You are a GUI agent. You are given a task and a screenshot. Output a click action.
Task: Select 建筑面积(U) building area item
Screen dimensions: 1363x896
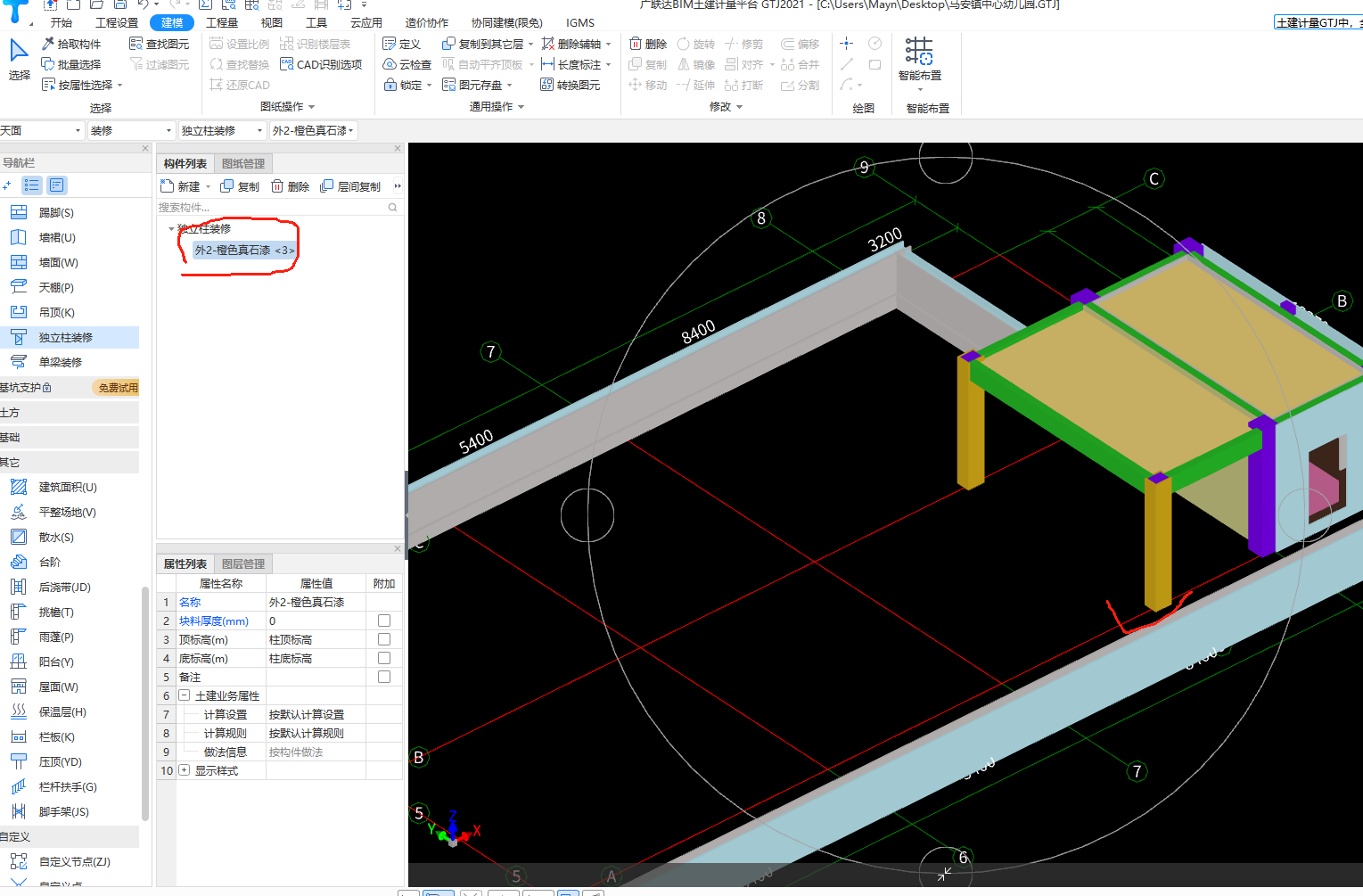point(67,488)
